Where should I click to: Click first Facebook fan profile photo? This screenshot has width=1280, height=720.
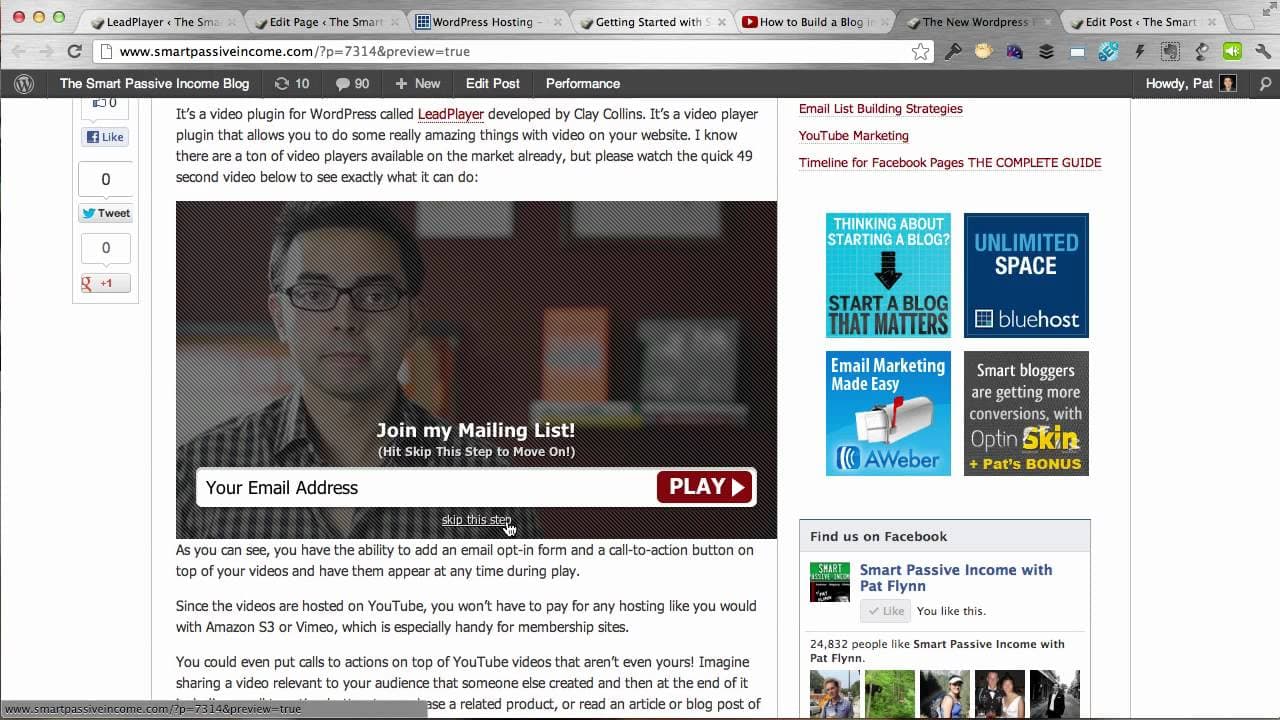[835, 694]
